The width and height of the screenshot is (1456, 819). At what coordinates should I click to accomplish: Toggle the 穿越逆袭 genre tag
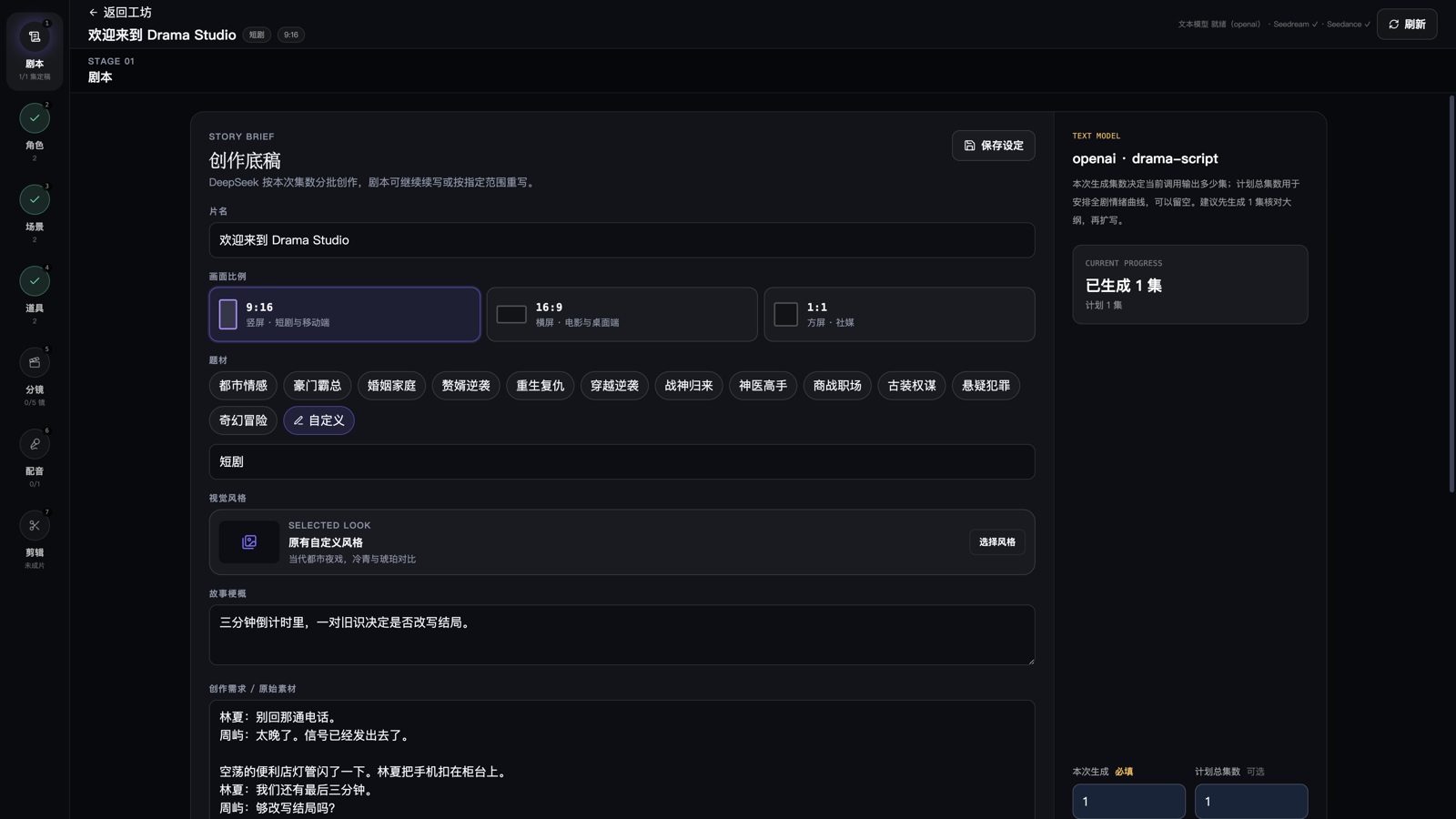click(x=614, y=386)
